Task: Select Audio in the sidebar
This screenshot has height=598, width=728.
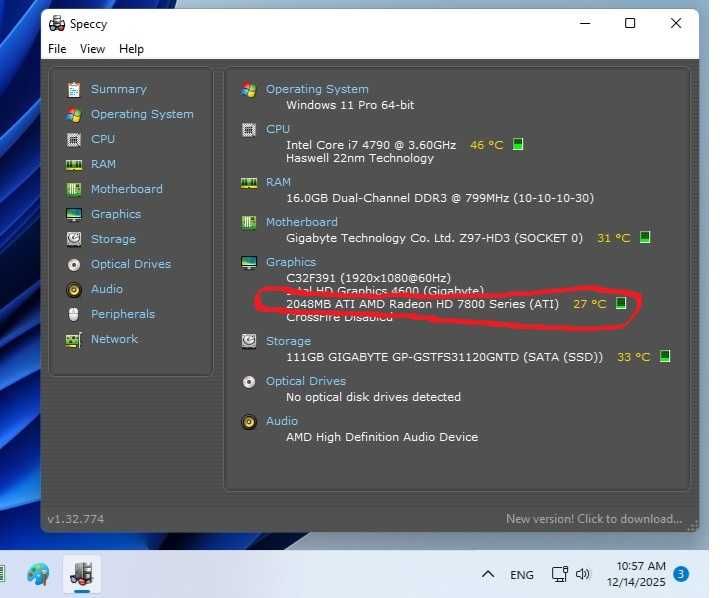Action: click(x=107, y=289)
